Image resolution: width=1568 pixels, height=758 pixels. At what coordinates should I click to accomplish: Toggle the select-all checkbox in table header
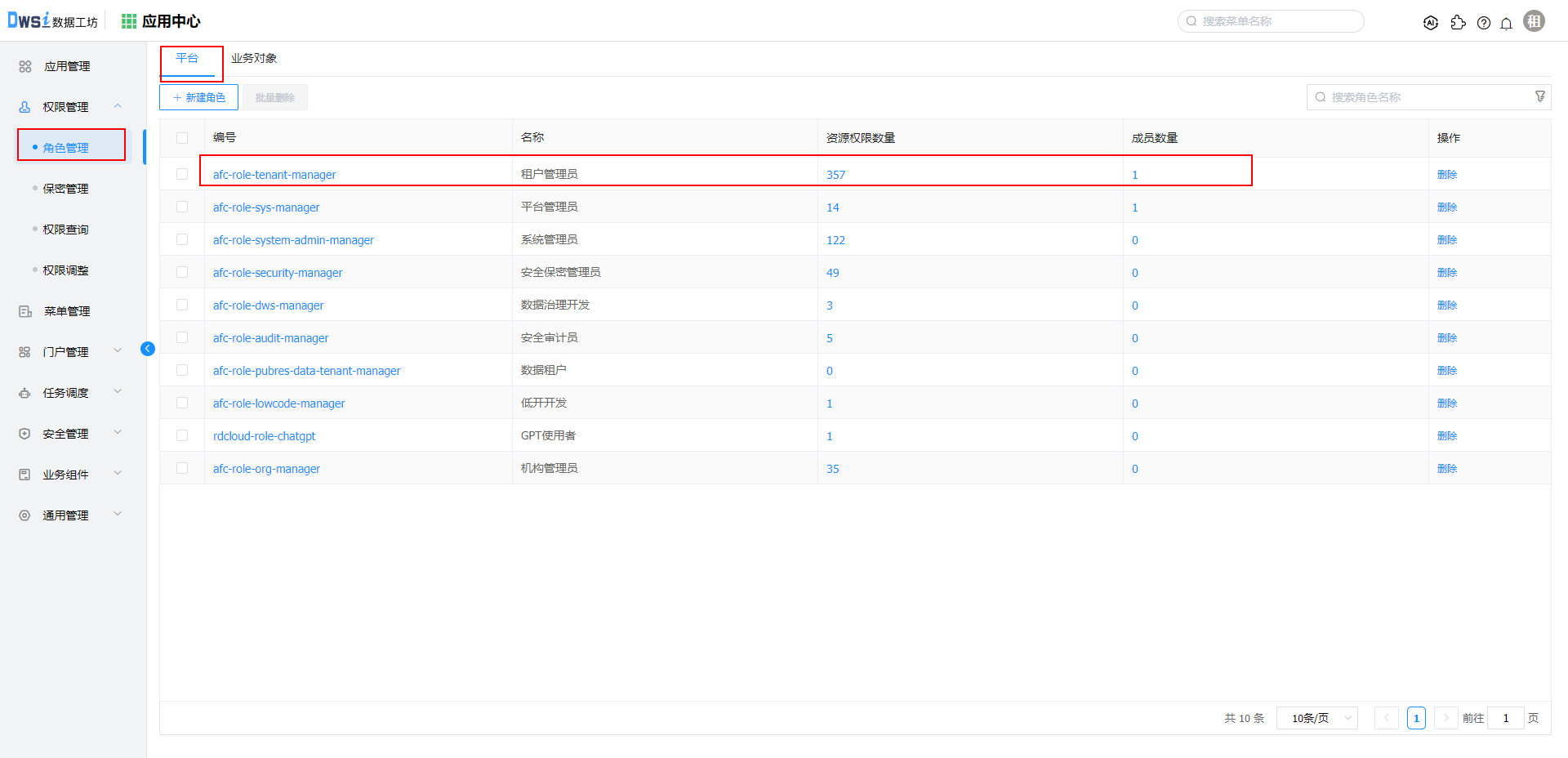pos(182,138)
